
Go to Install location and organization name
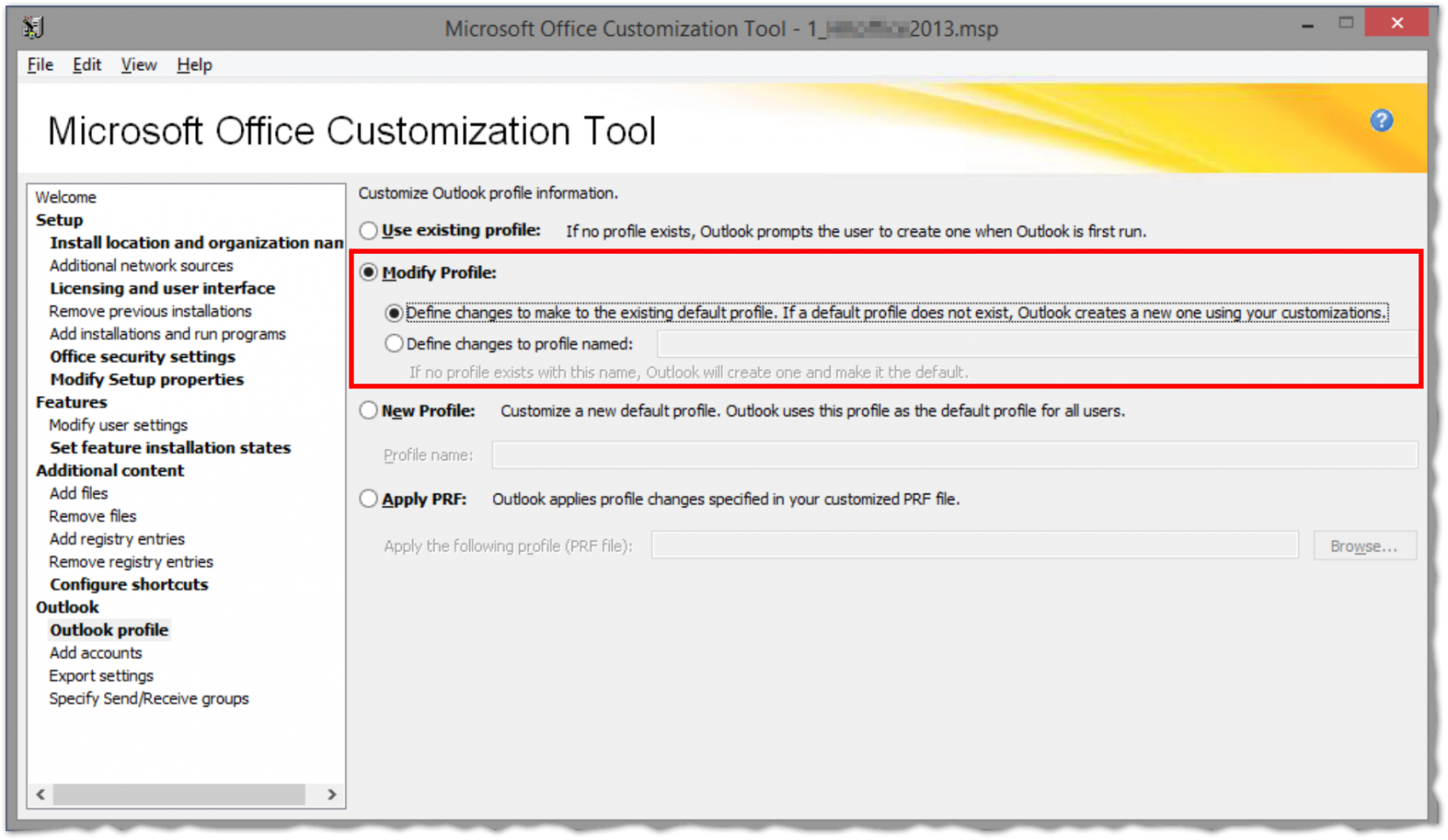point(196,242)
